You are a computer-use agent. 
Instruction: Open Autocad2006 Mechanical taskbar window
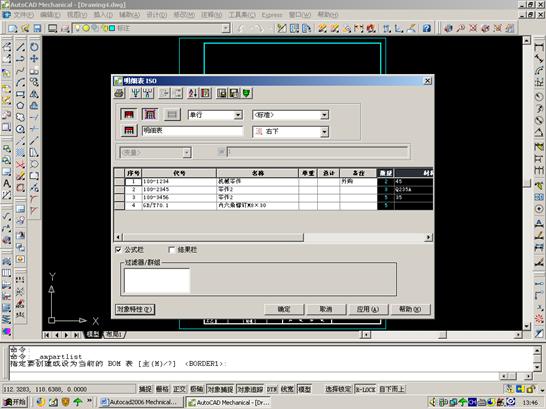click(x=140, y=402)
